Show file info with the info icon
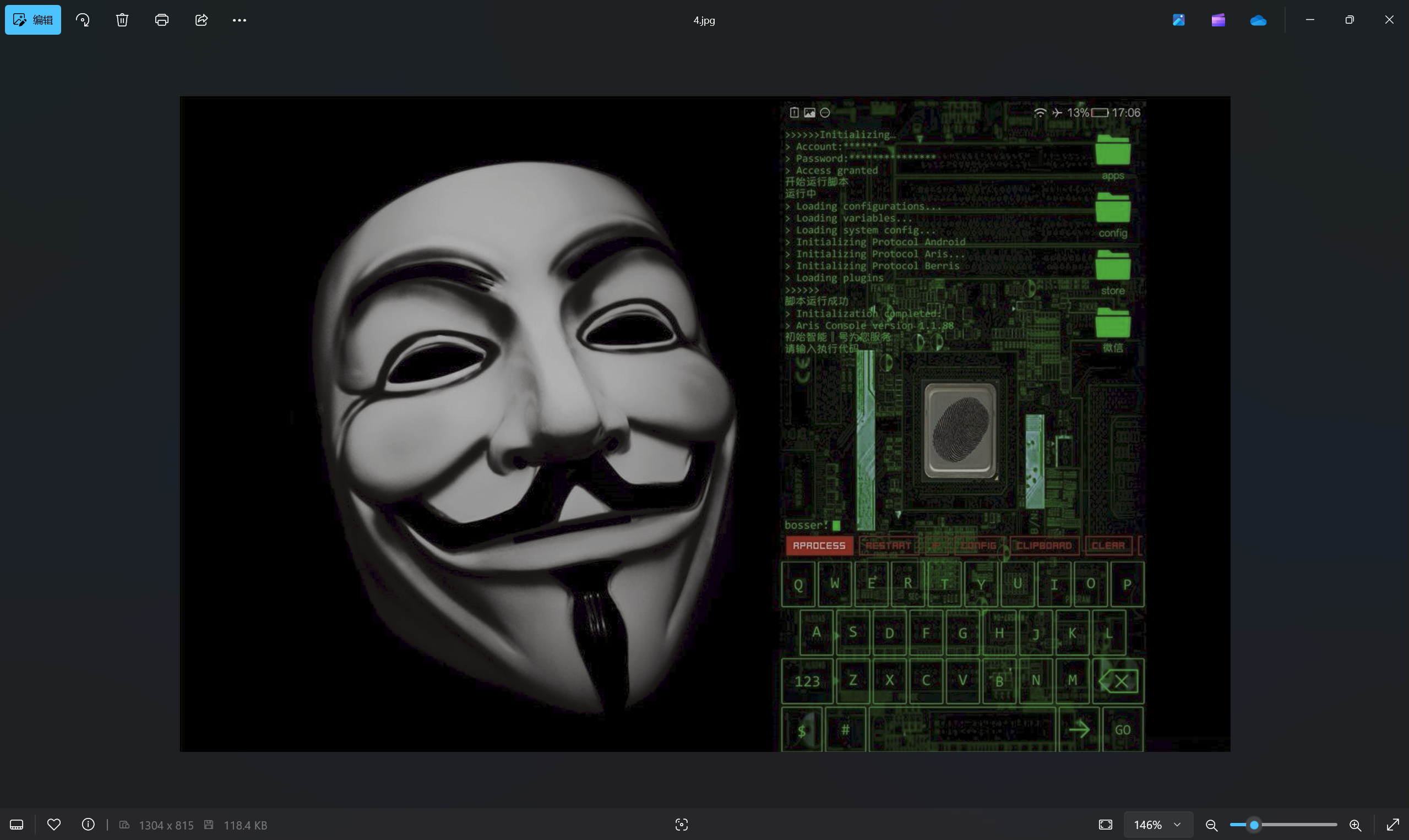This screenshot has width=1409, height=840. pos(88,825)
